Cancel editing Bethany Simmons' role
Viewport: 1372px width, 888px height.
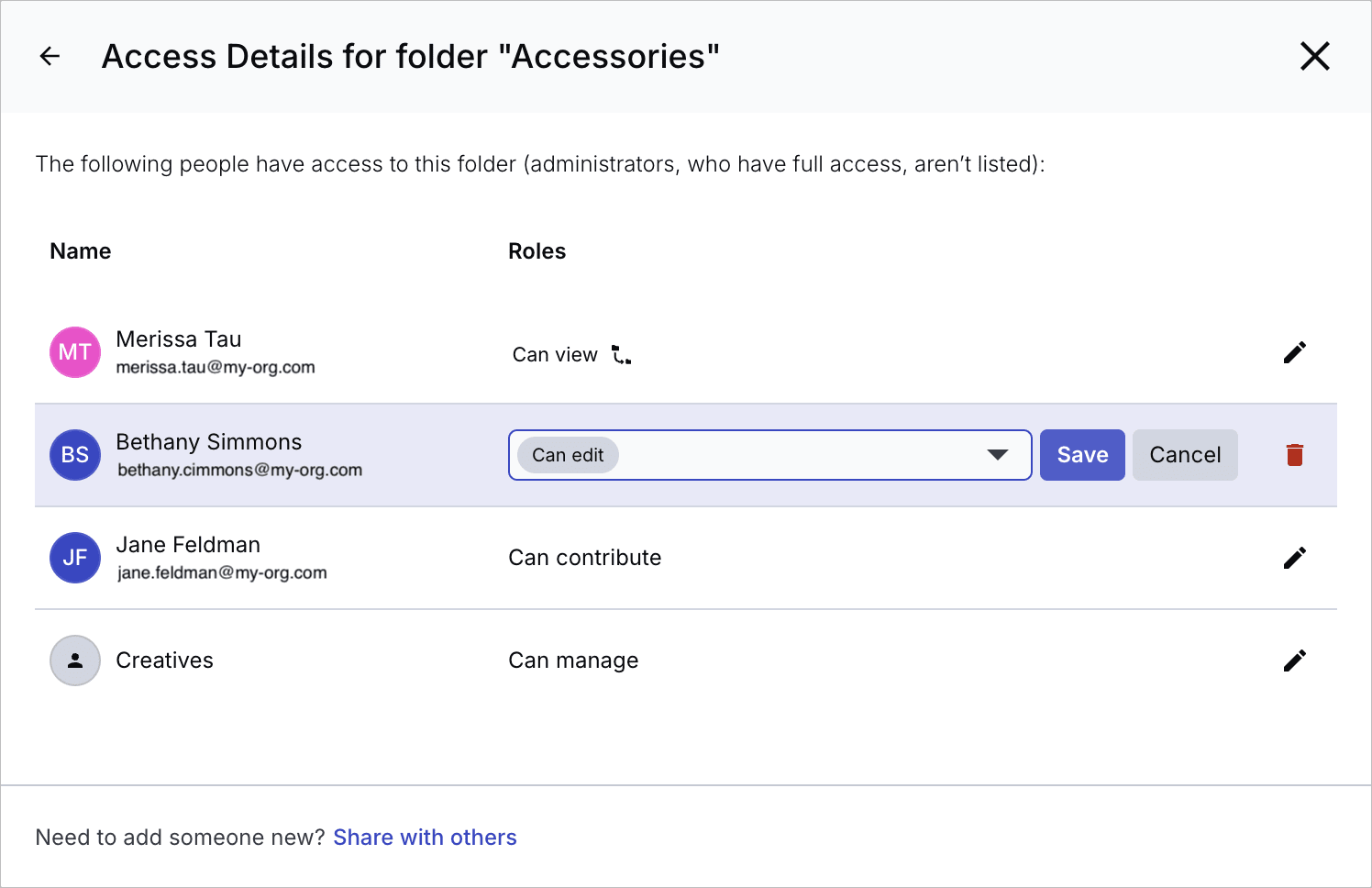[1185, 455]
